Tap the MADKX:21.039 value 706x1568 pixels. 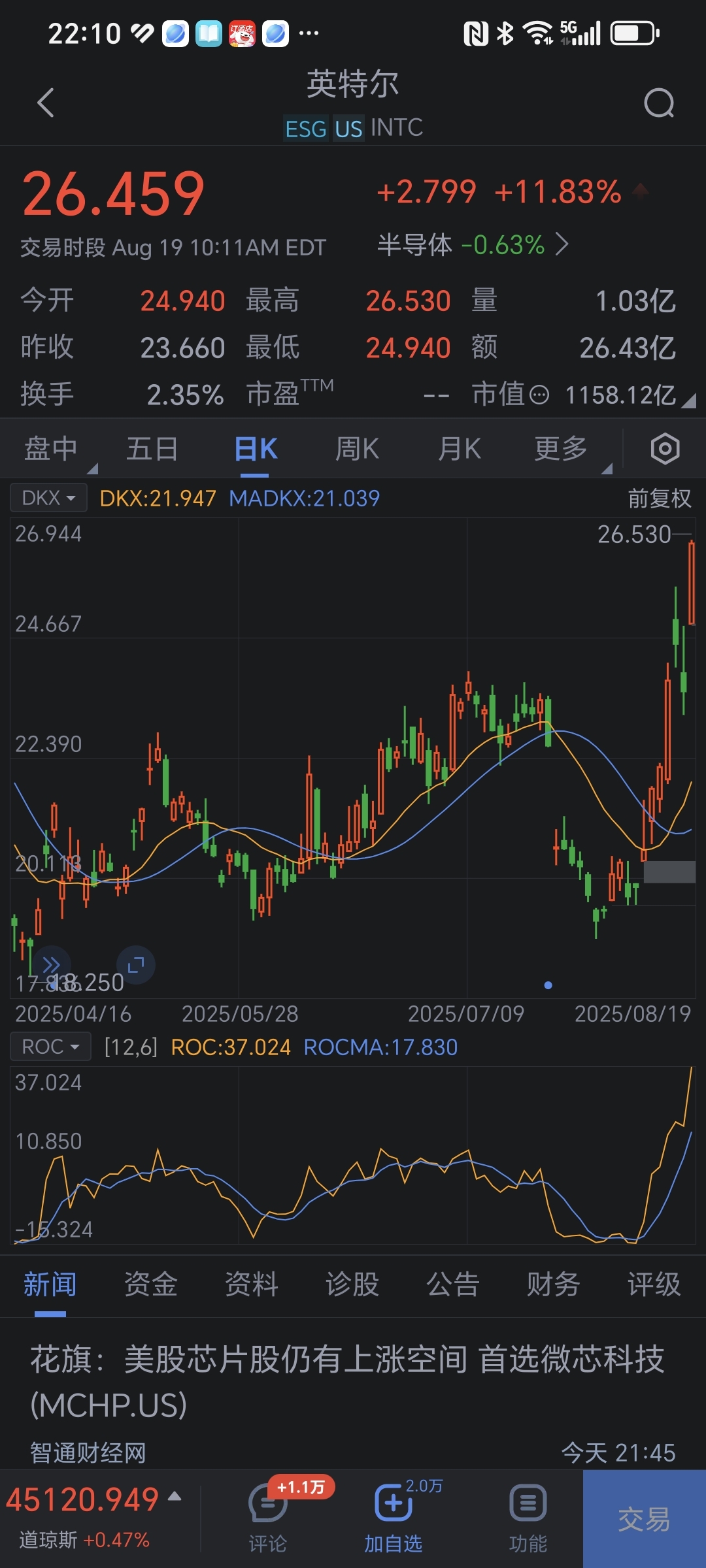pos(305,498)
